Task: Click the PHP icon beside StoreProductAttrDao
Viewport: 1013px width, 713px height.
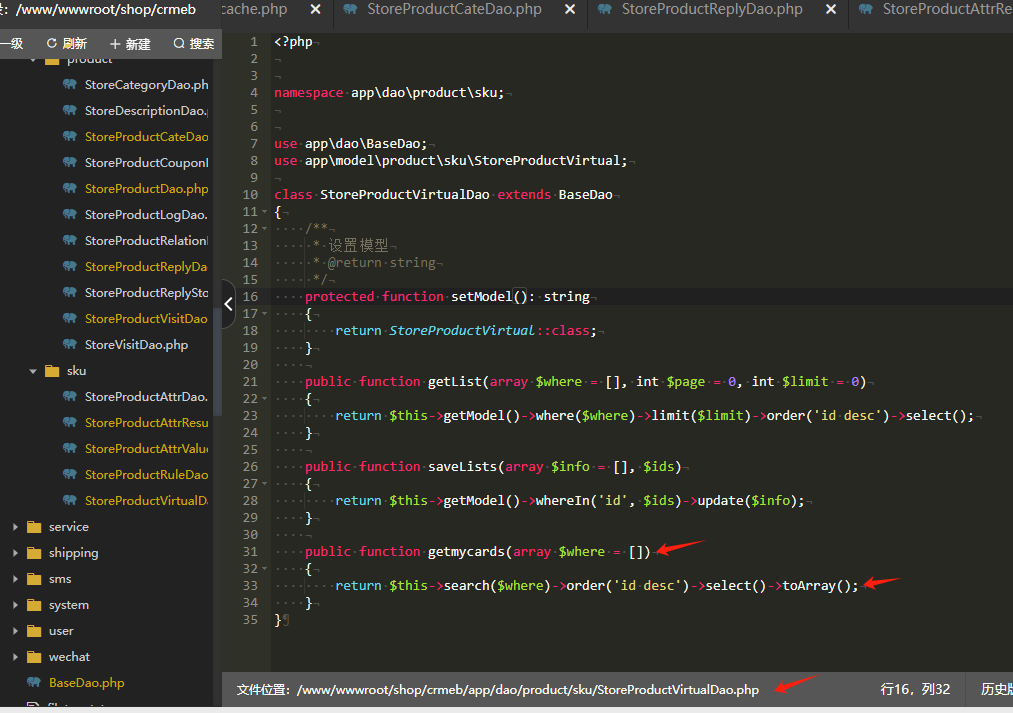Action: click(70, 396)
